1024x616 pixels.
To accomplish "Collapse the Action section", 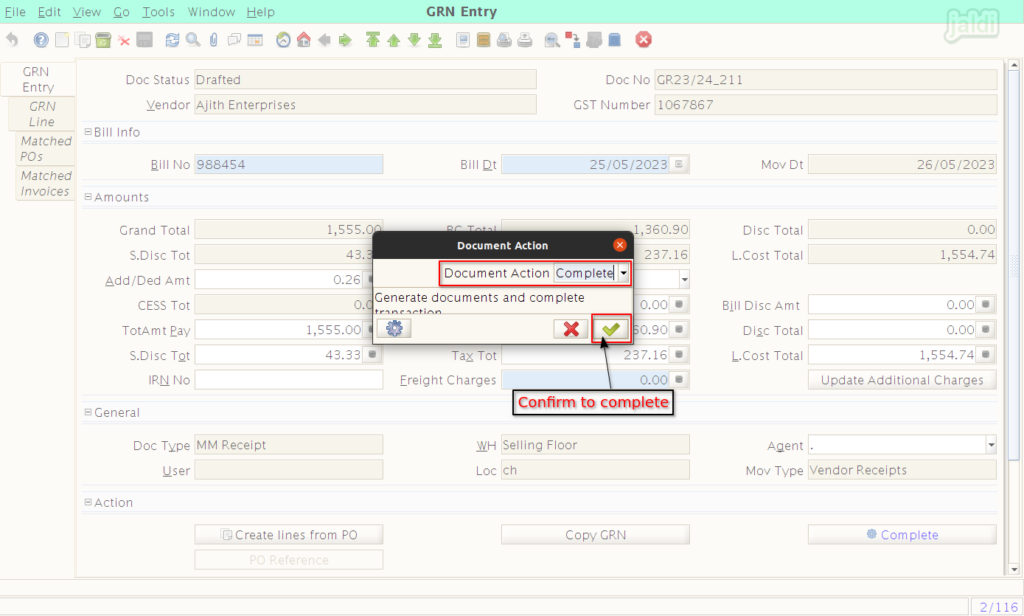I will [88, 502].
